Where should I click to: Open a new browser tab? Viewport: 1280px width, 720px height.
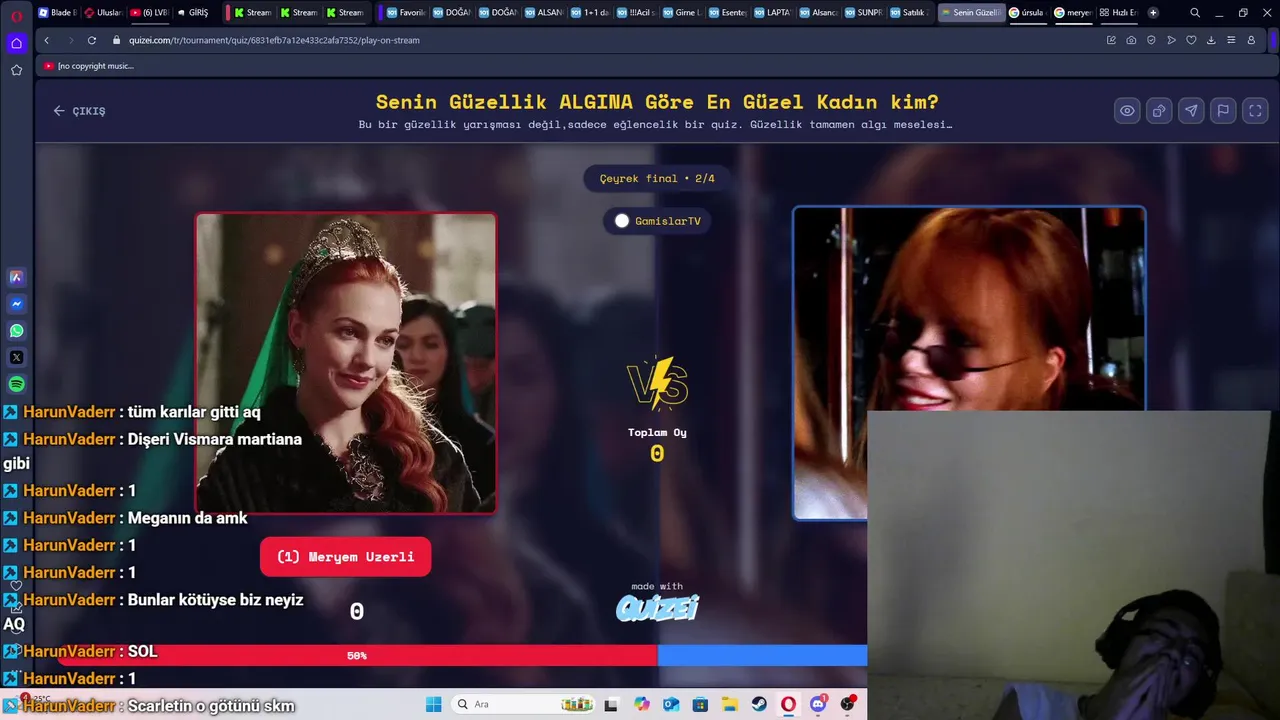(1153, 13)
